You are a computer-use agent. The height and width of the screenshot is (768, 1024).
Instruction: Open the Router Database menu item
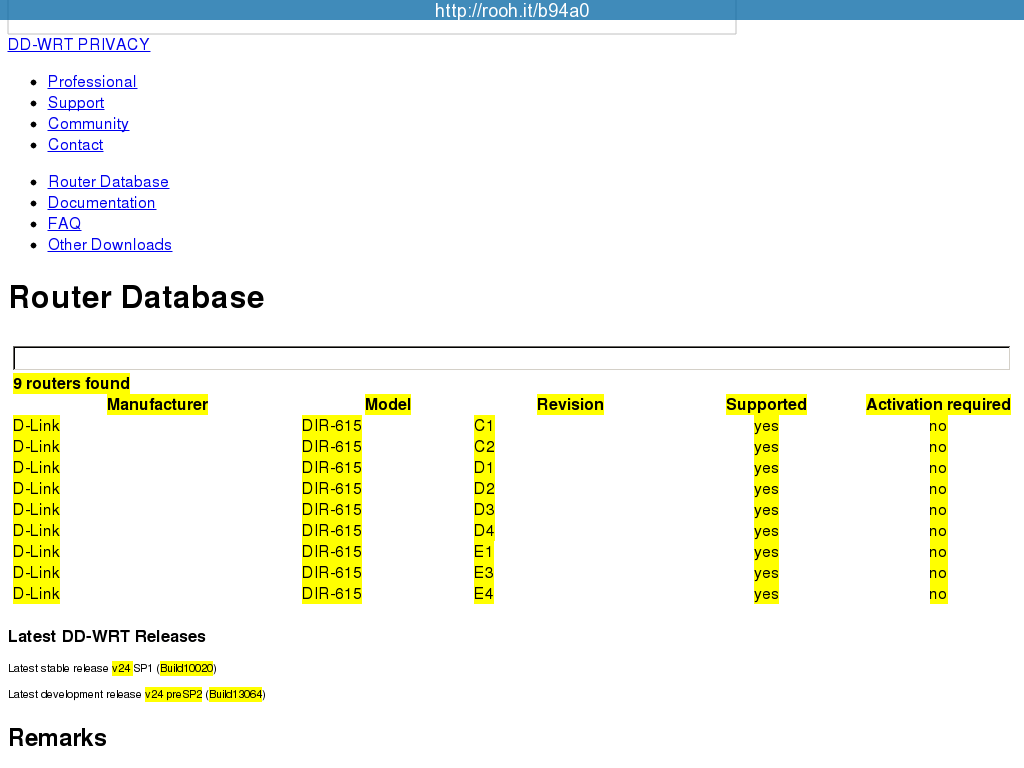pyautogui.click(x=108, y=182)
